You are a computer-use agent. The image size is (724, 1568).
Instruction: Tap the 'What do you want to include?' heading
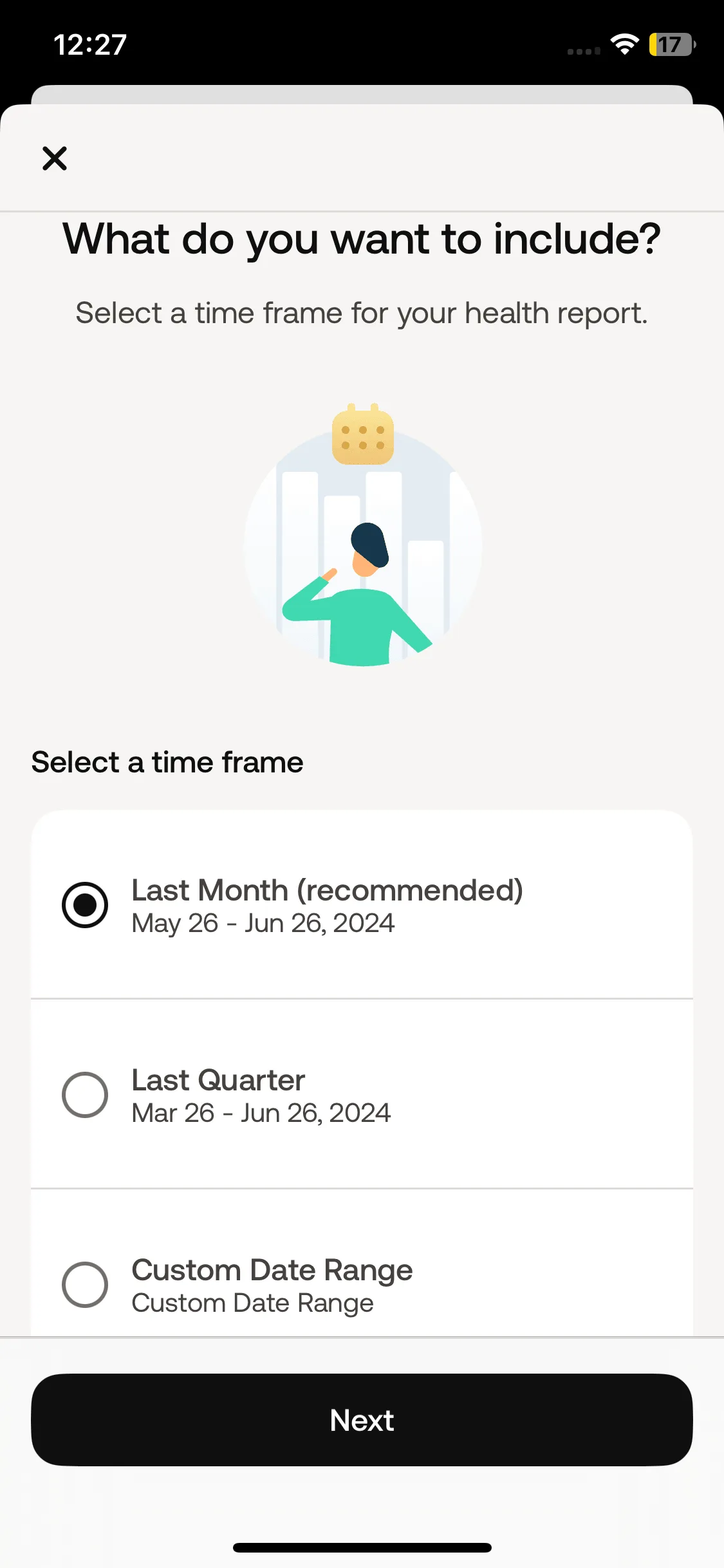tap(362, 239)
